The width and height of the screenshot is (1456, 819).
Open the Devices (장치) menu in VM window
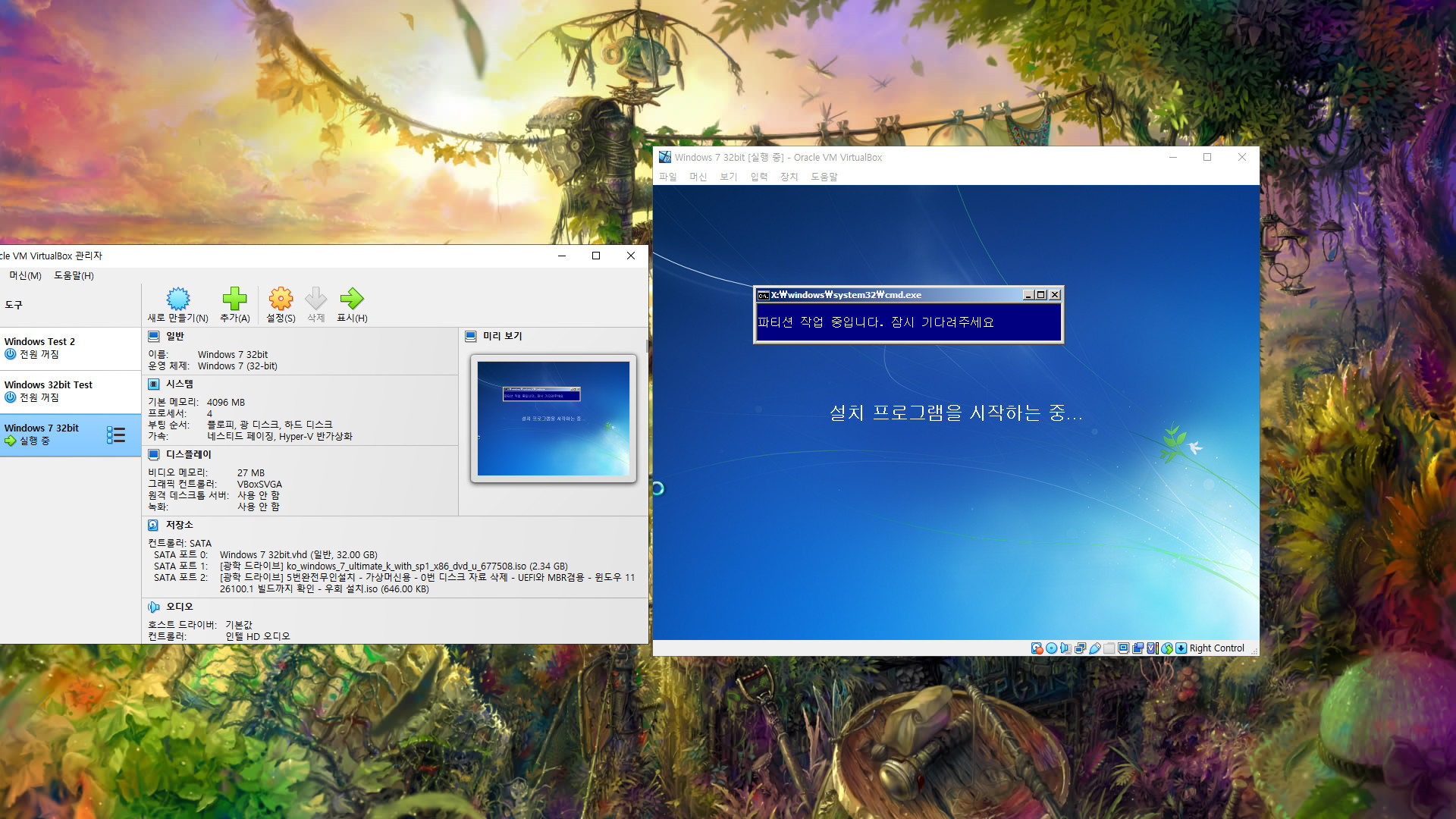(x=789, y=177)
